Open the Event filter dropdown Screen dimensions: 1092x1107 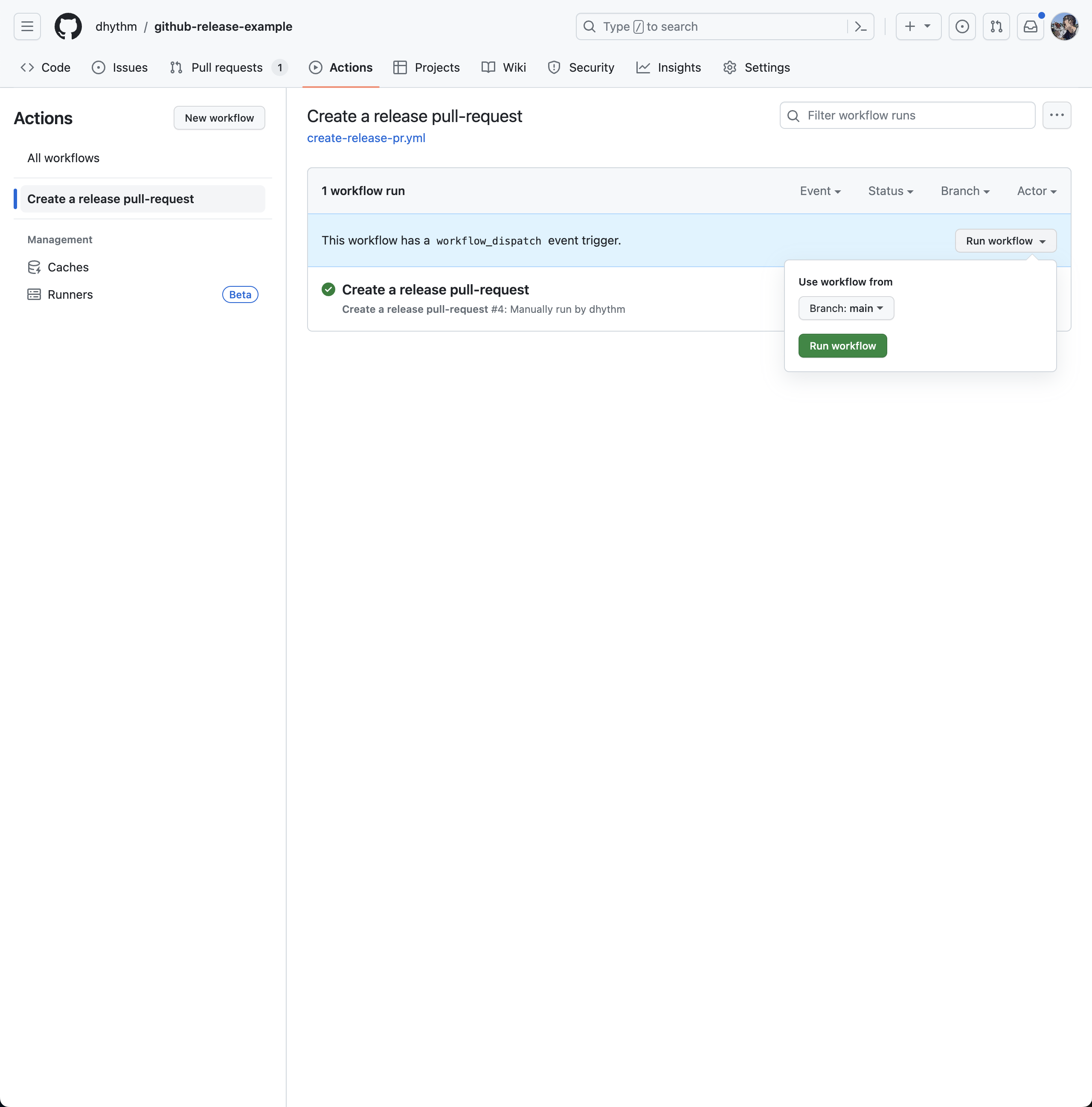tap(820, 191)
